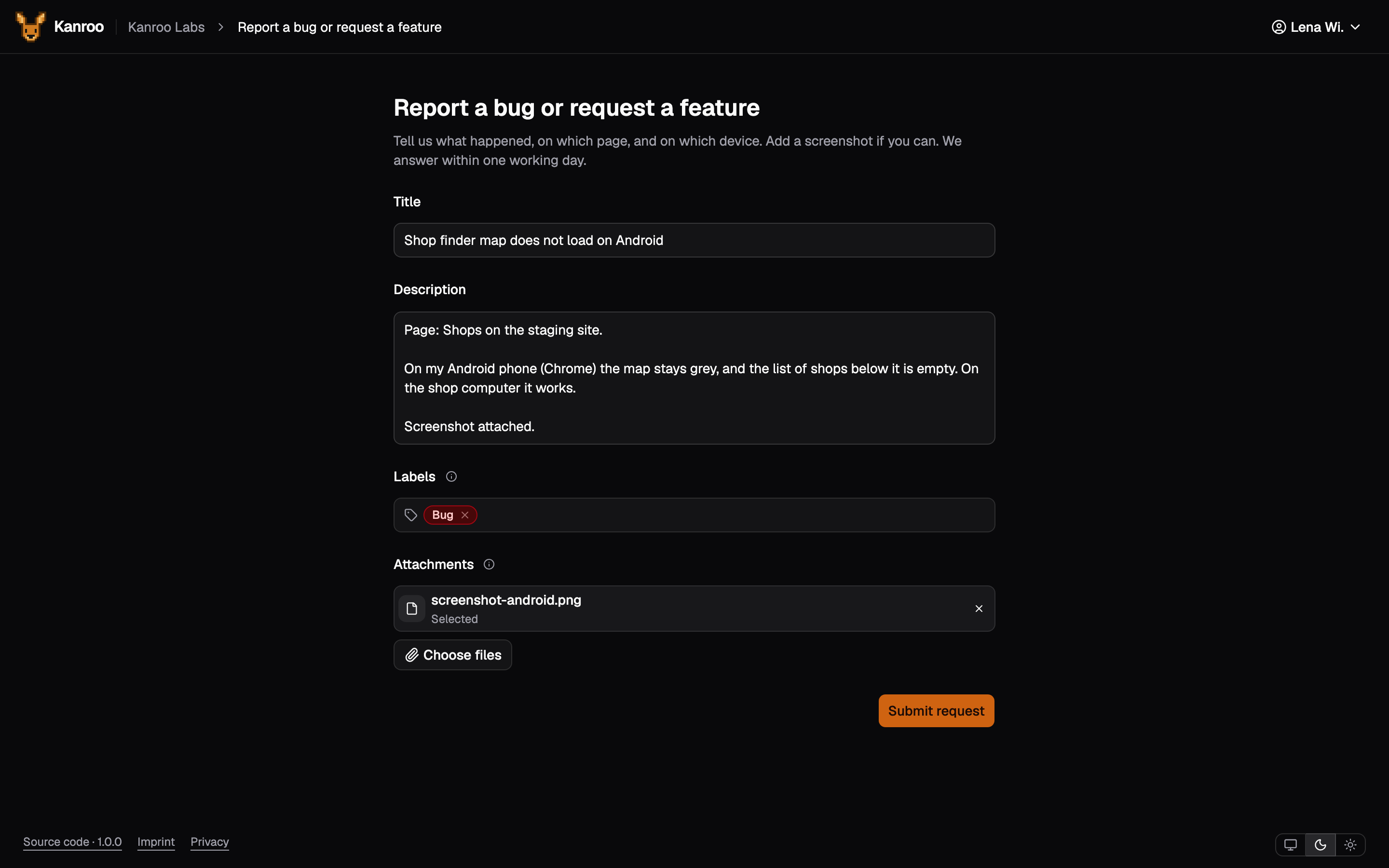Click the screenshot-android.png file name
1389x868 pixels.
coord(505,600)
